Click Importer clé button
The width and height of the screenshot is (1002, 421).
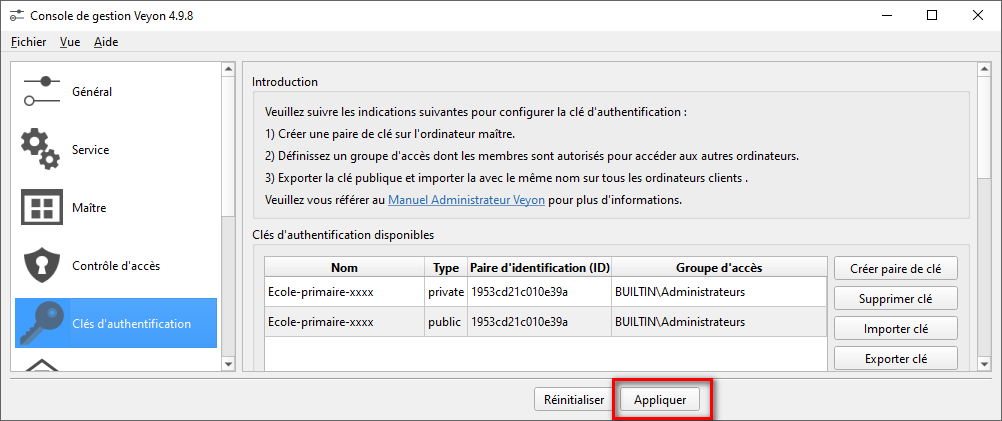click(x=895, y=328)
